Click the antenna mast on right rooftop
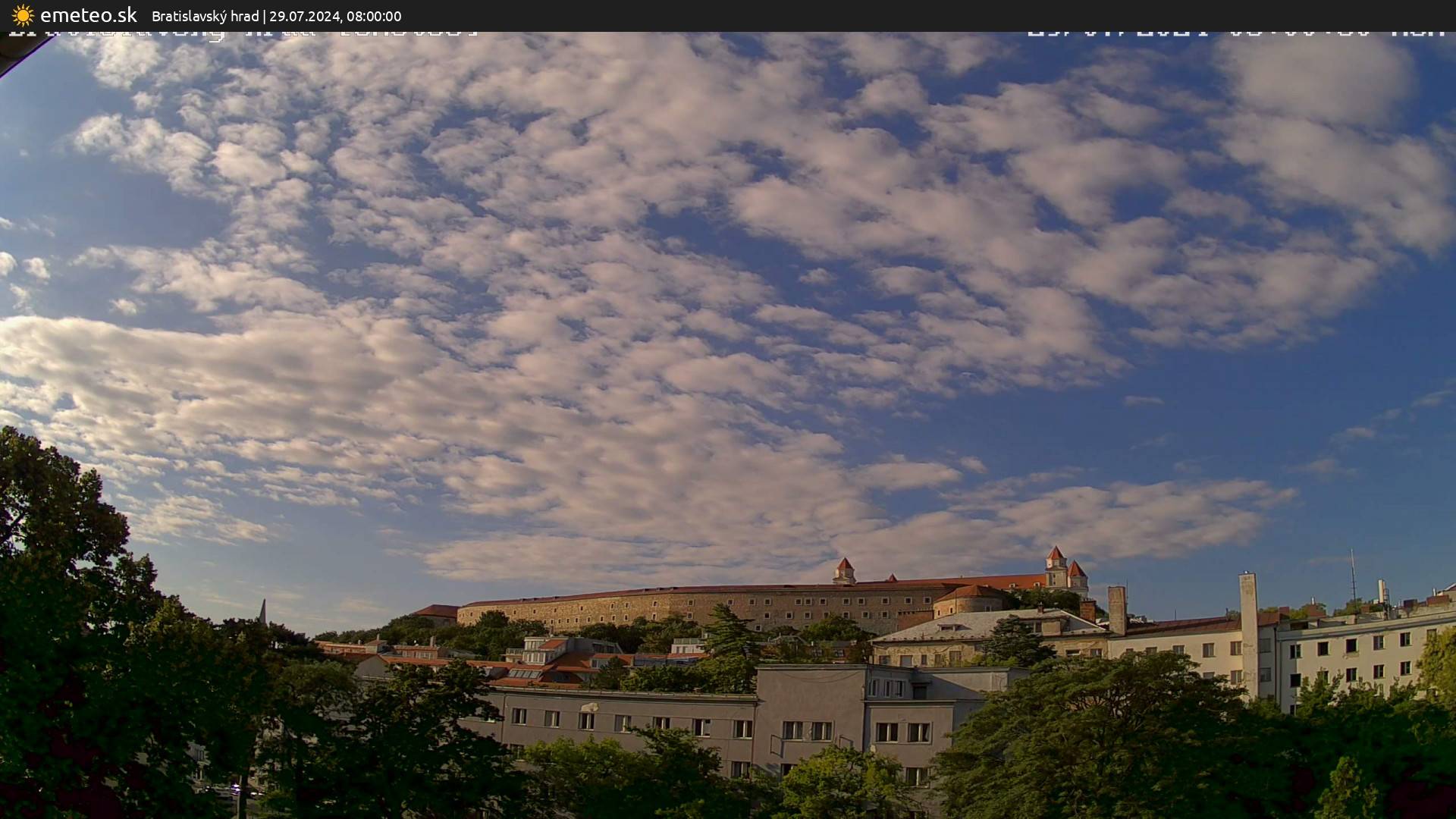 pos(1352,580)
